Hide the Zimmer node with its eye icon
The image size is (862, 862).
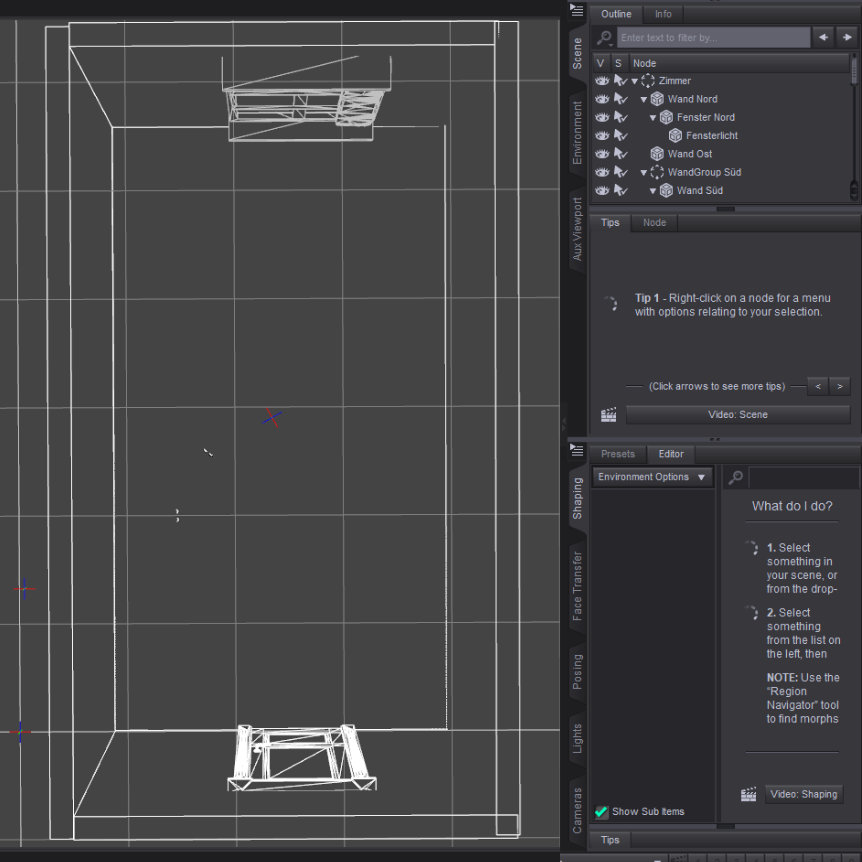602,81
